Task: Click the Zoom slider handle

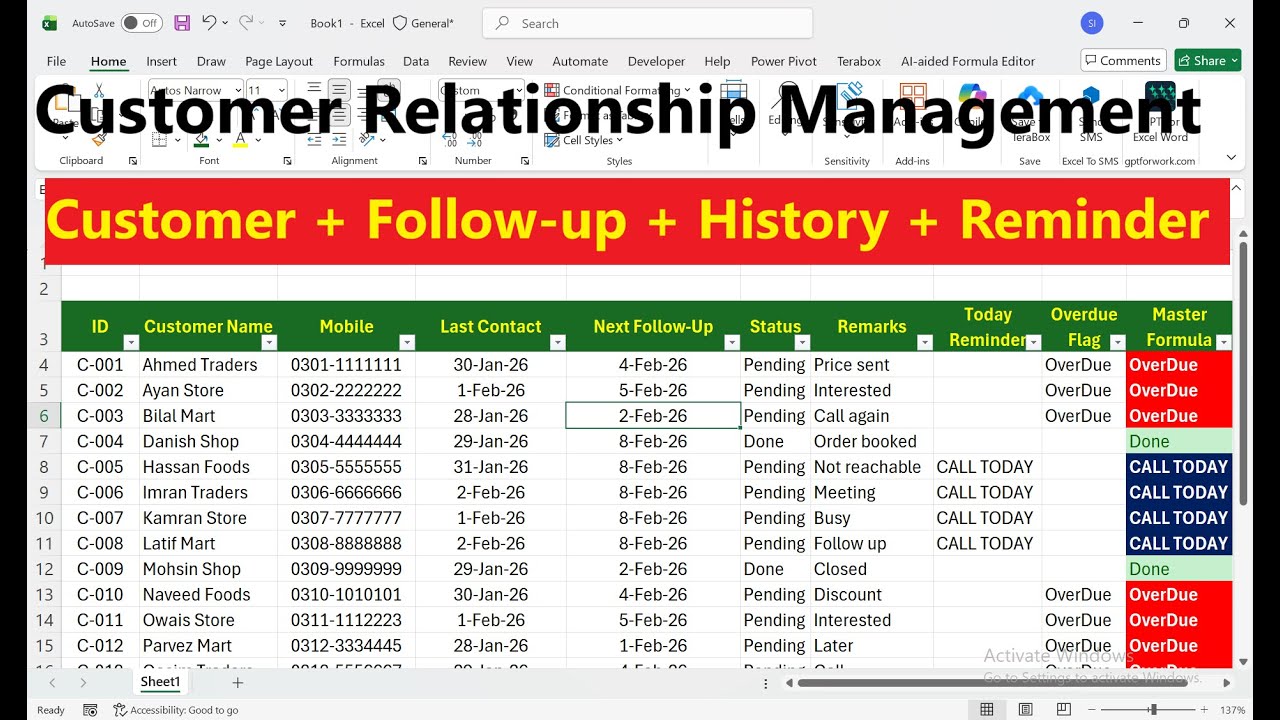Action: [x=1153, y=710]
